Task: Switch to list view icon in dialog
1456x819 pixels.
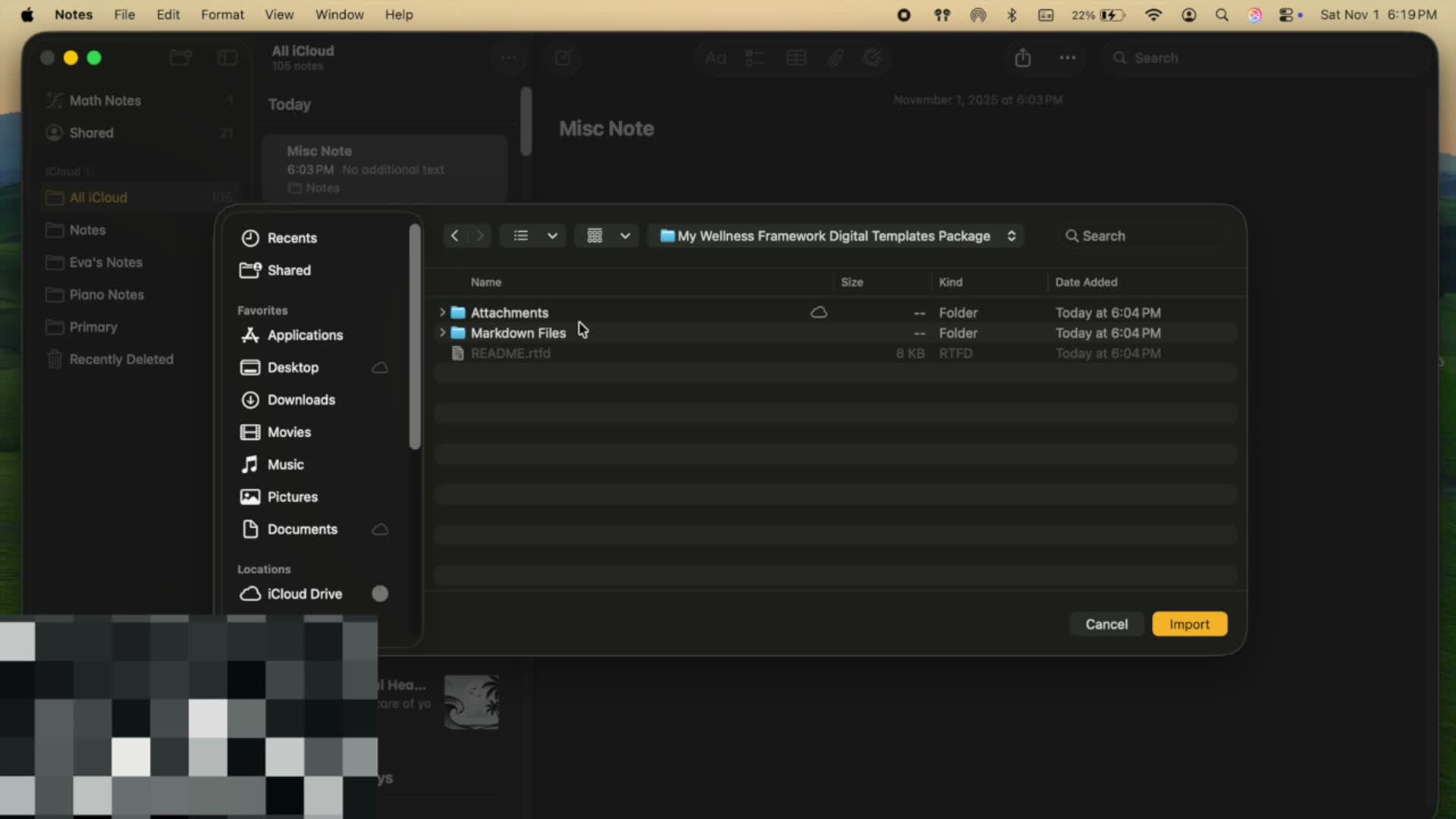Action: (x=520, y=236)
